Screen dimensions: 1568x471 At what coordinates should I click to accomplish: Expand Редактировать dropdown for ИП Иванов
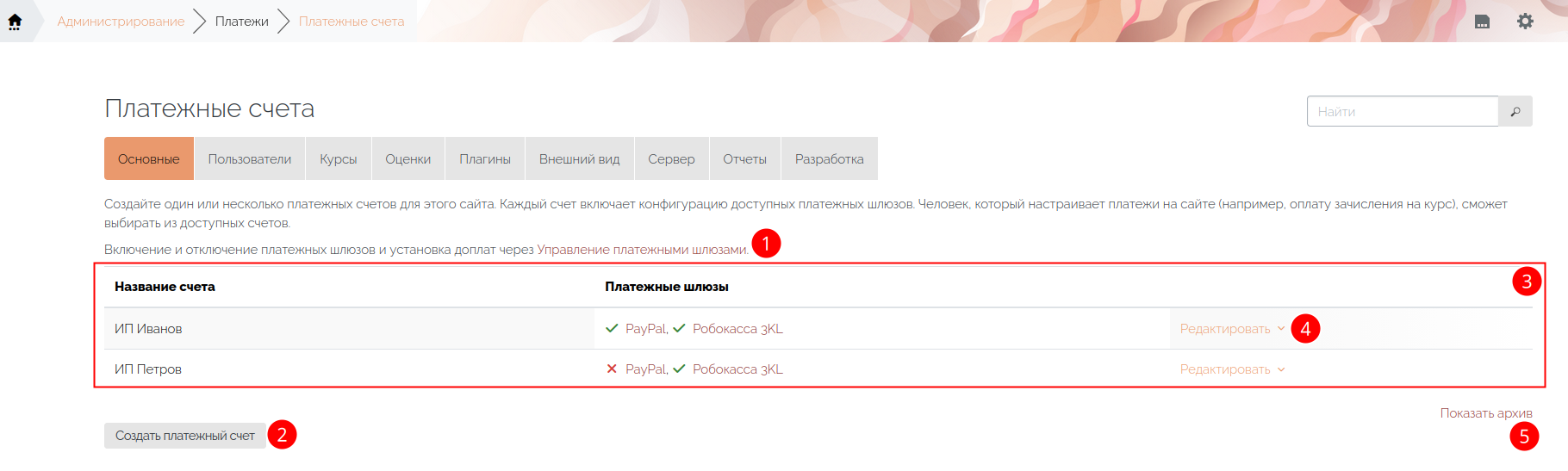coord(1232,329)
